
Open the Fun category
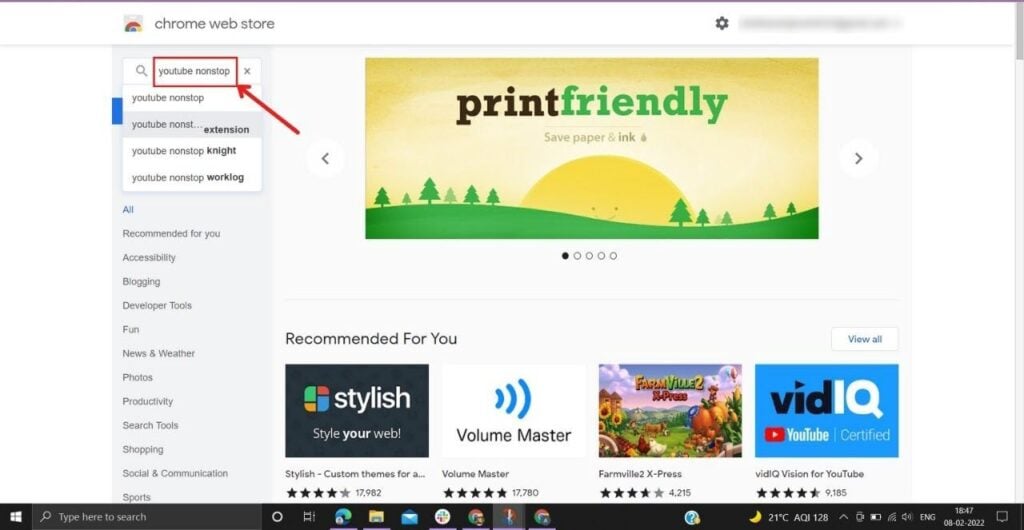pos(131,330)
